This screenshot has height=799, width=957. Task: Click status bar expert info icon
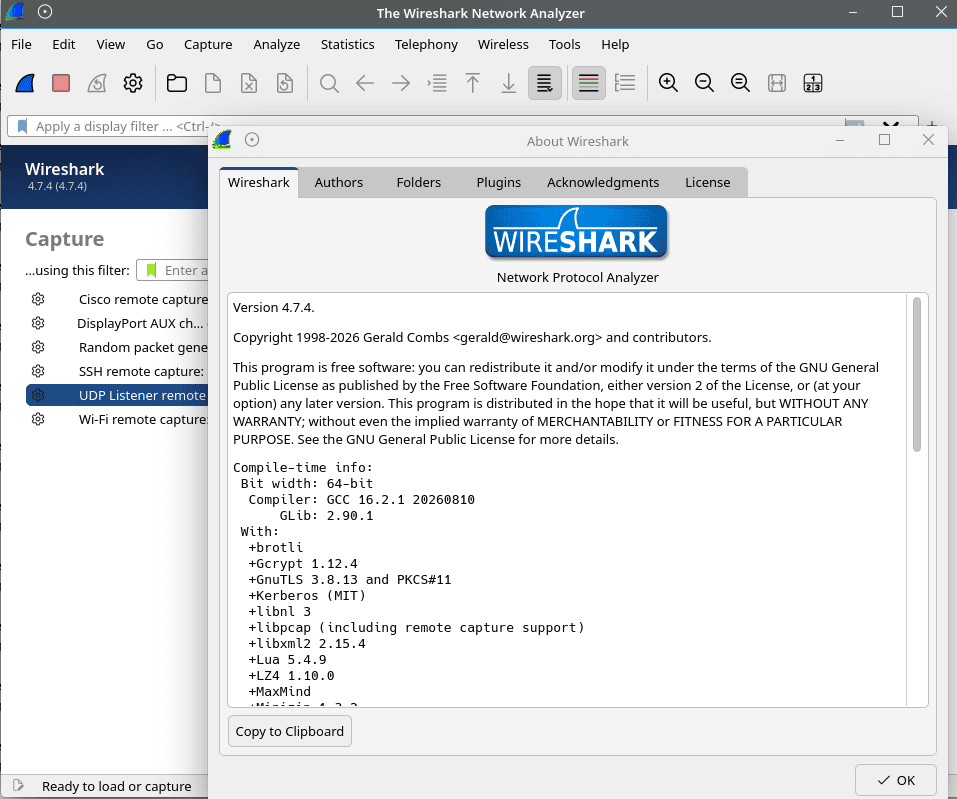click(18, 786)
